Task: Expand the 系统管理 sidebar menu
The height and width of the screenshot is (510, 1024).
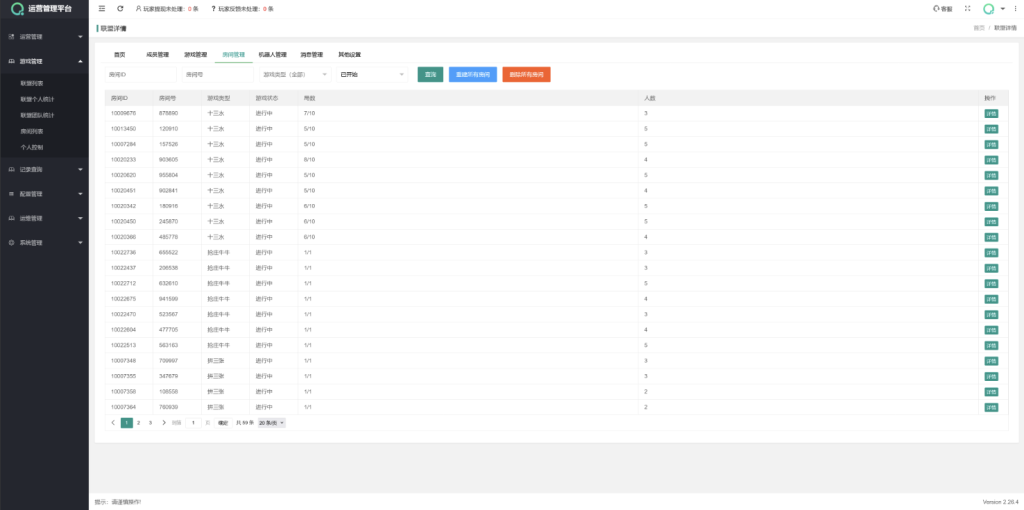Action: click(x=44, y=243)
